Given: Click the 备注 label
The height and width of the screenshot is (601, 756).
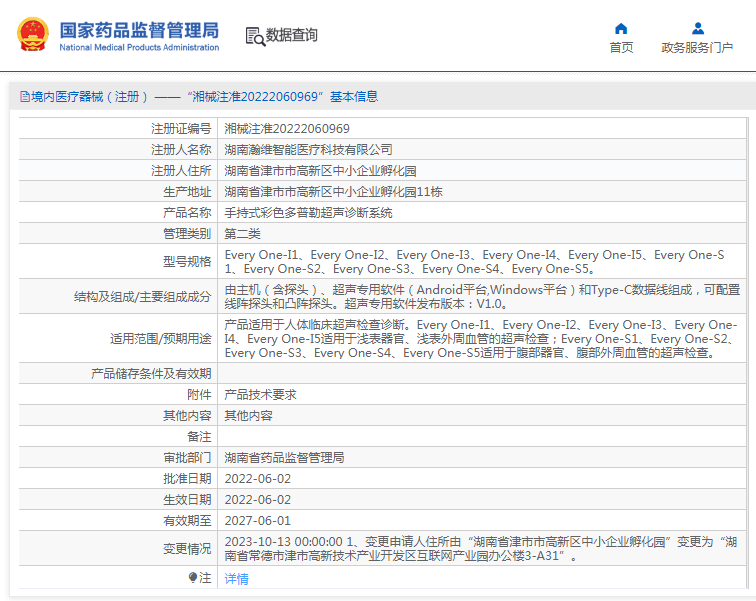Looking at the screenshot, I should click(199, 437).
